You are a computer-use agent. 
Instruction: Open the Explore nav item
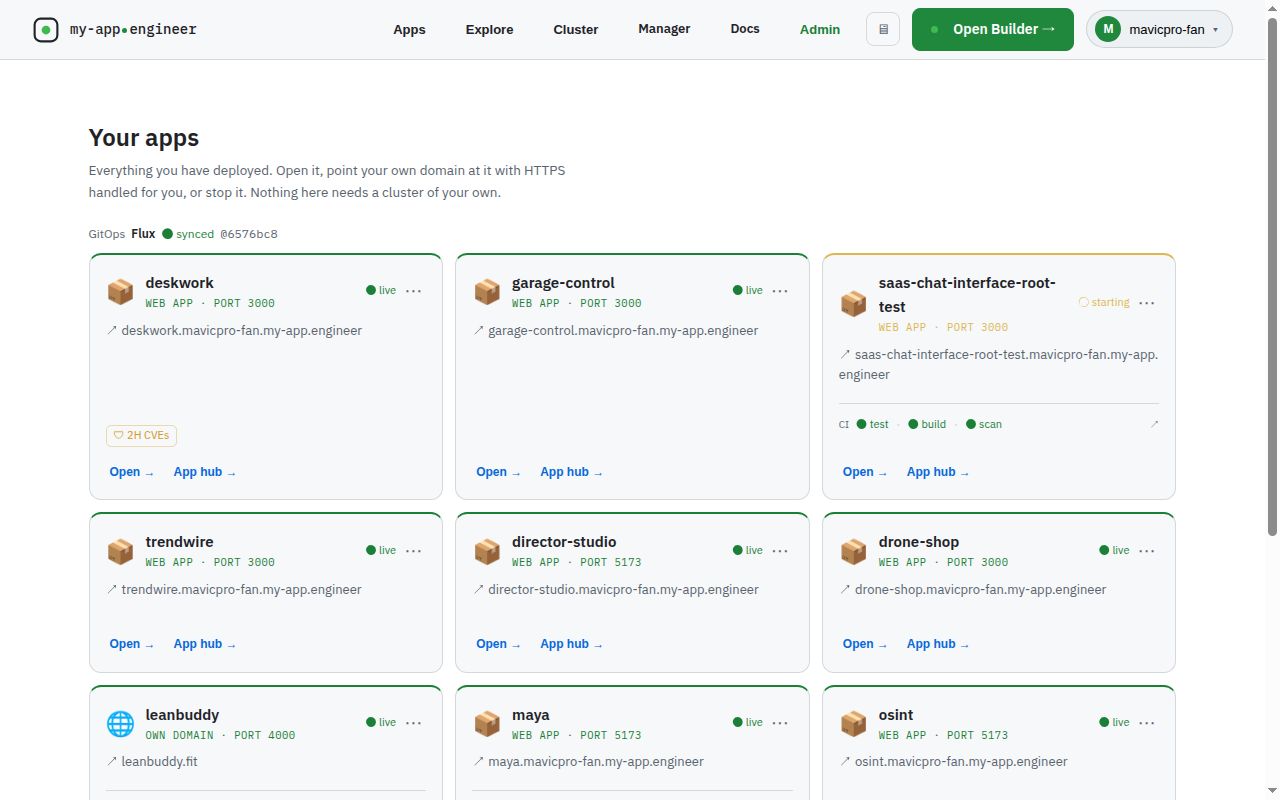click(x=489, y=30)
